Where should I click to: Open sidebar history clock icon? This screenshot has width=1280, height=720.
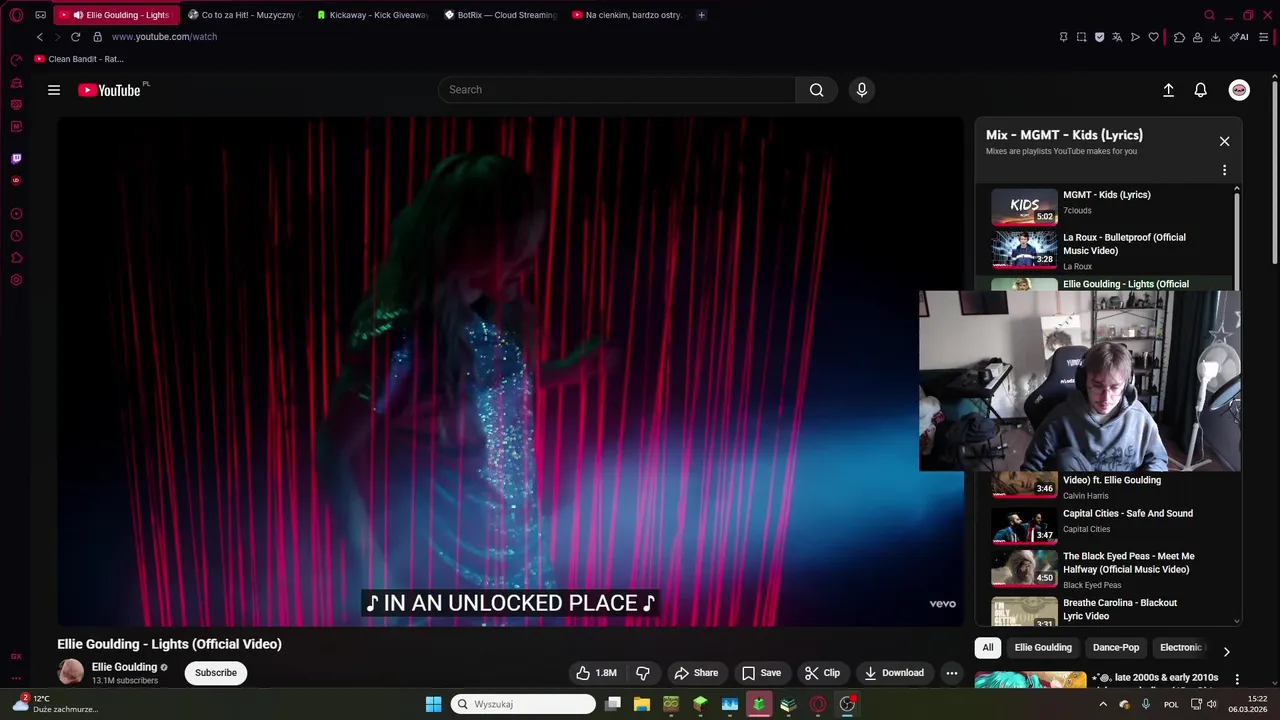pyautogui.click(x=16, y=236)
